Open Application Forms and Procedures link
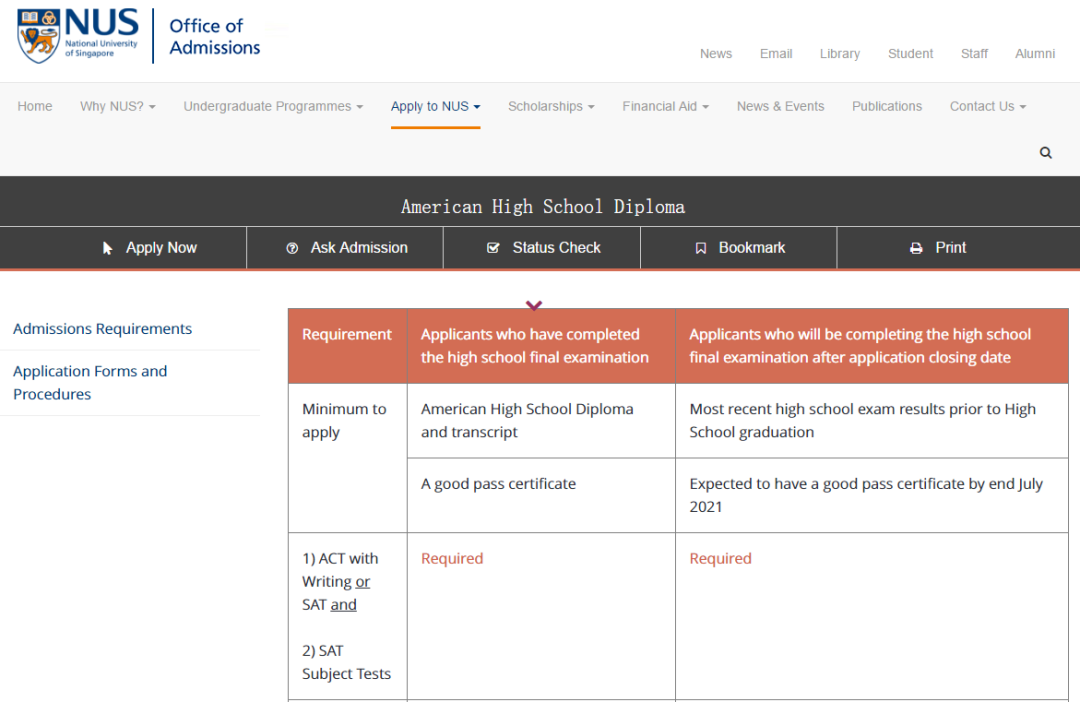Viewport: 1080px width, 702px height. [x=90, y=382]
